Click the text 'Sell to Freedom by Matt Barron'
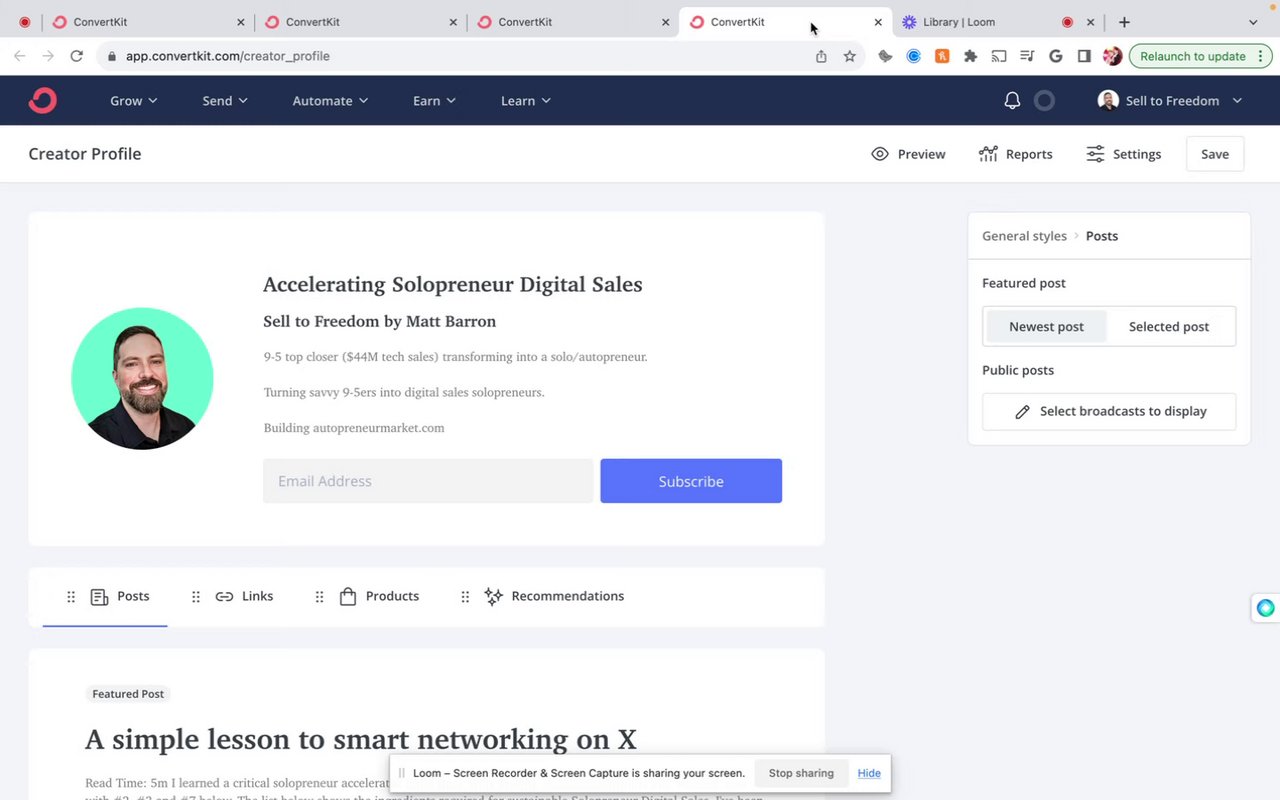Image resolution: width=1280 pixels, height=800 pixels. [380, 322]
